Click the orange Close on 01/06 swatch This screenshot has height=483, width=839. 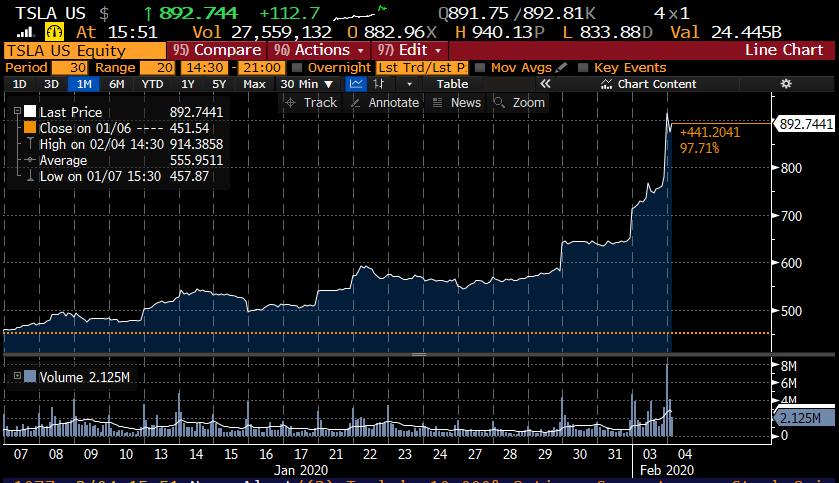30,127
